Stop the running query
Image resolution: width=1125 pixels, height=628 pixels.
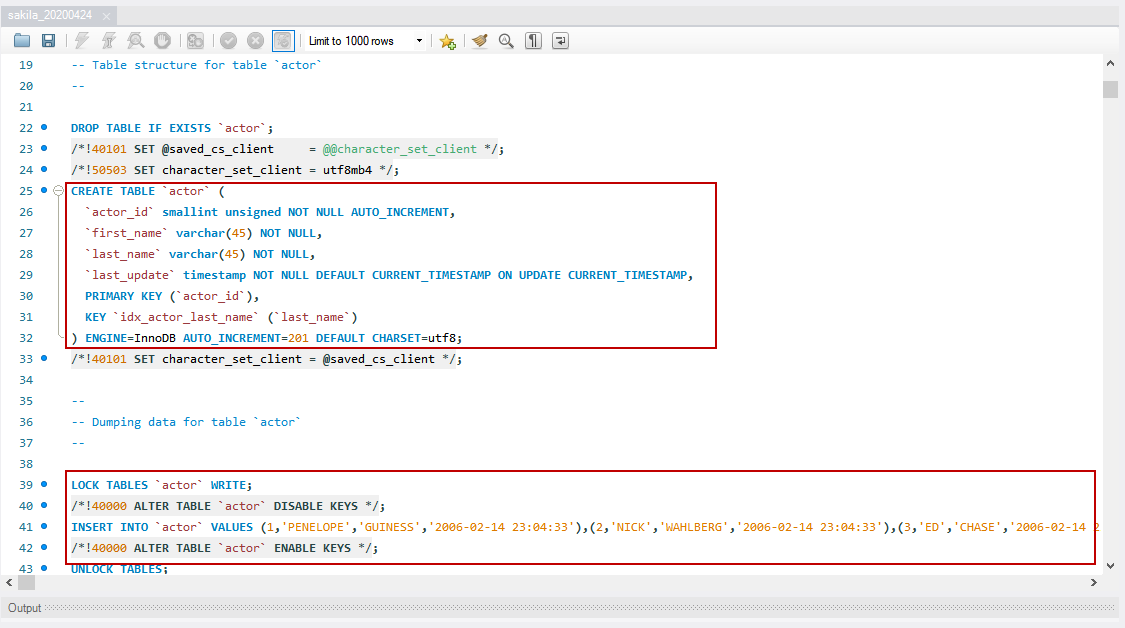click(x=161, y=40)
